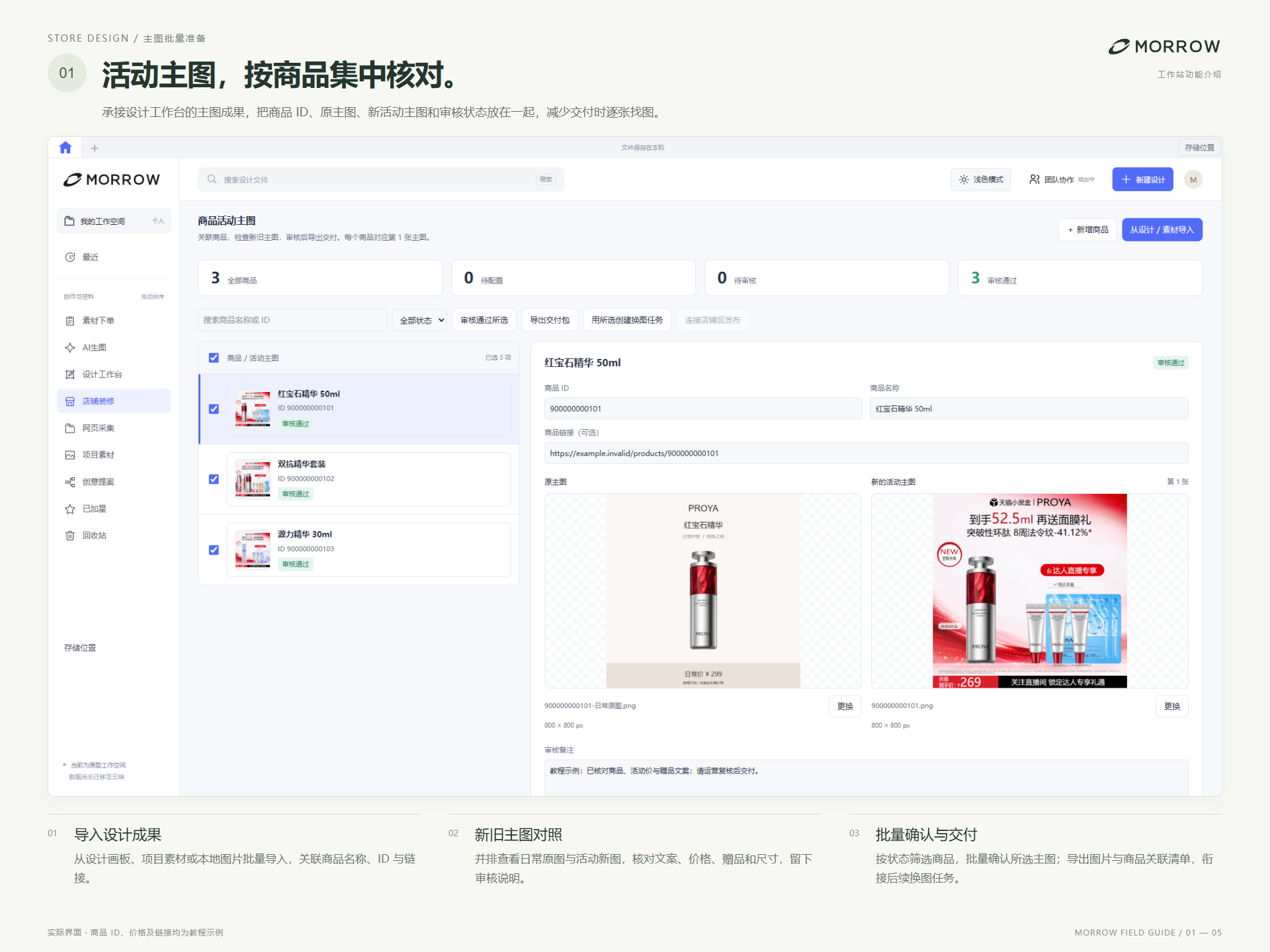Select 源力精华 30ml product thumbnail

coord(253,550)
